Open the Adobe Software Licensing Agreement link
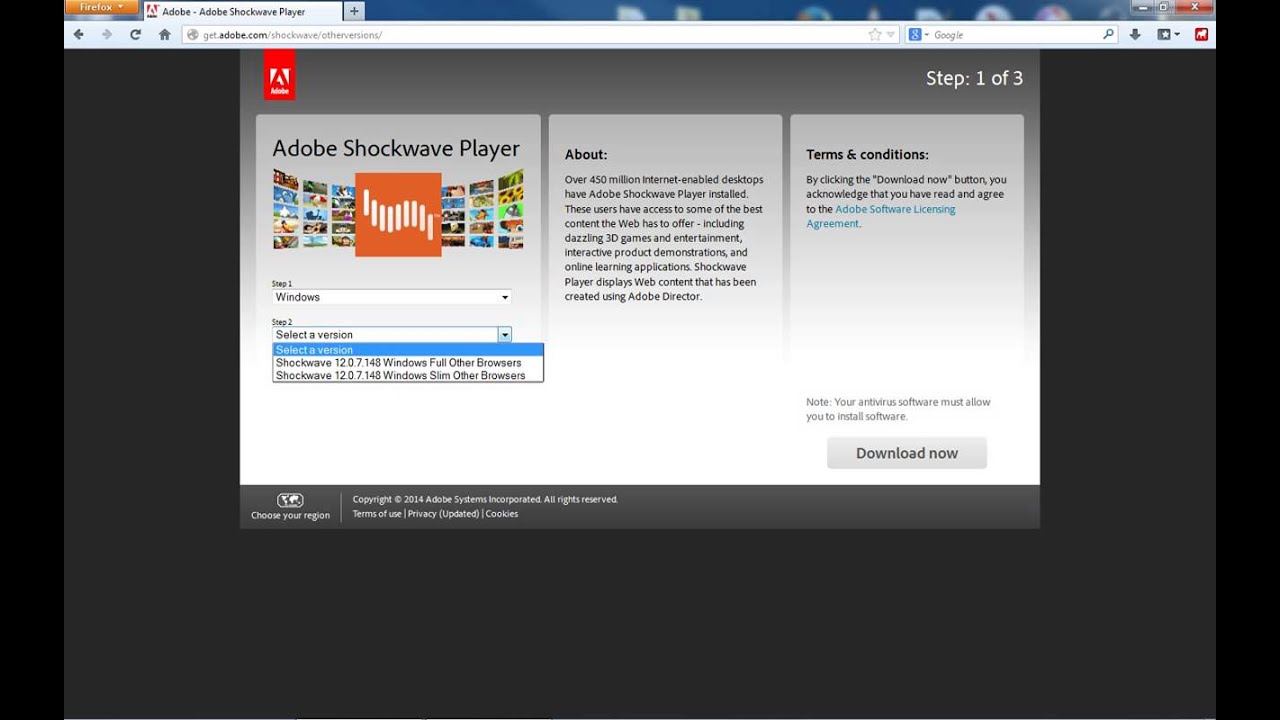This screenshot has height=720, width=1280. click(881, 216)
